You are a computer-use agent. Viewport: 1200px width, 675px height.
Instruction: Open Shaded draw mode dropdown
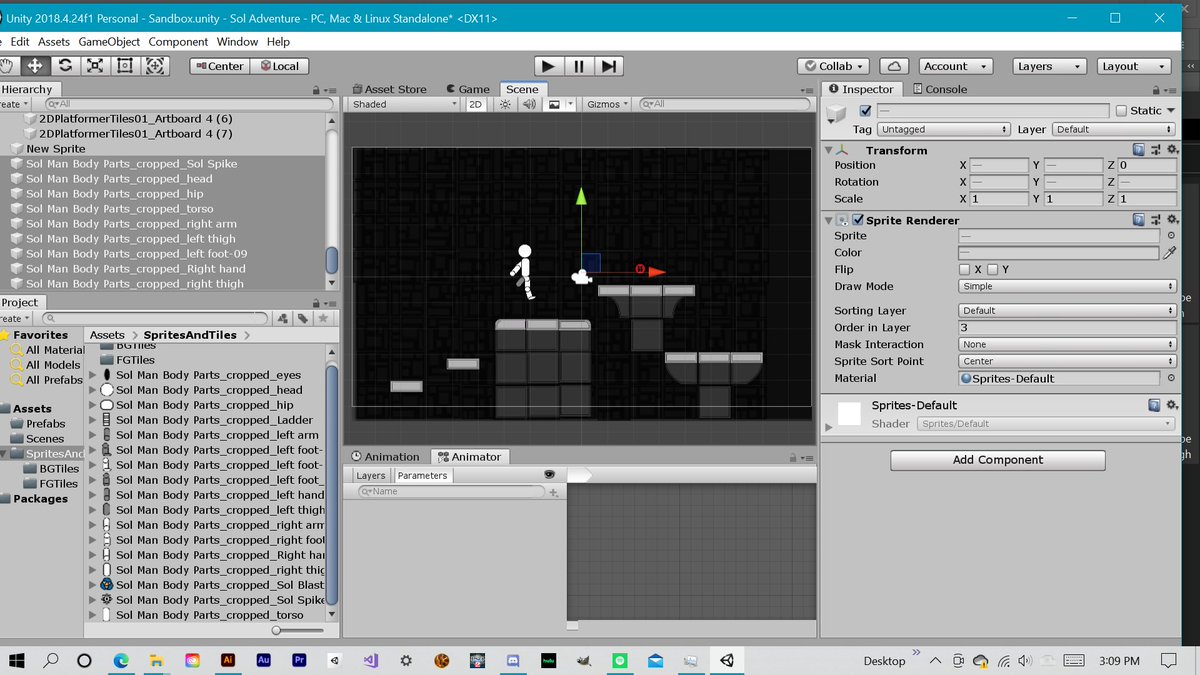(x=404, y=104)
